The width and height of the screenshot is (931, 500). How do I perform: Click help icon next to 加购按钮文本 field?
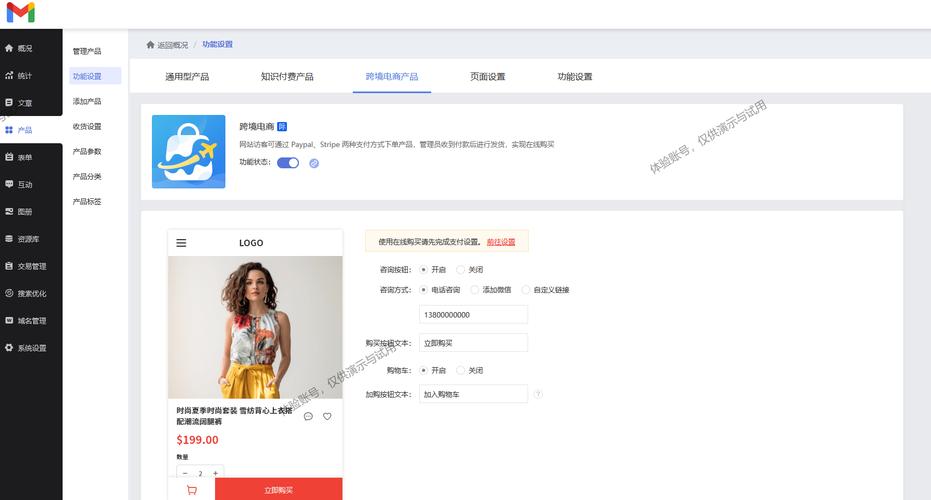pos(538,394)
